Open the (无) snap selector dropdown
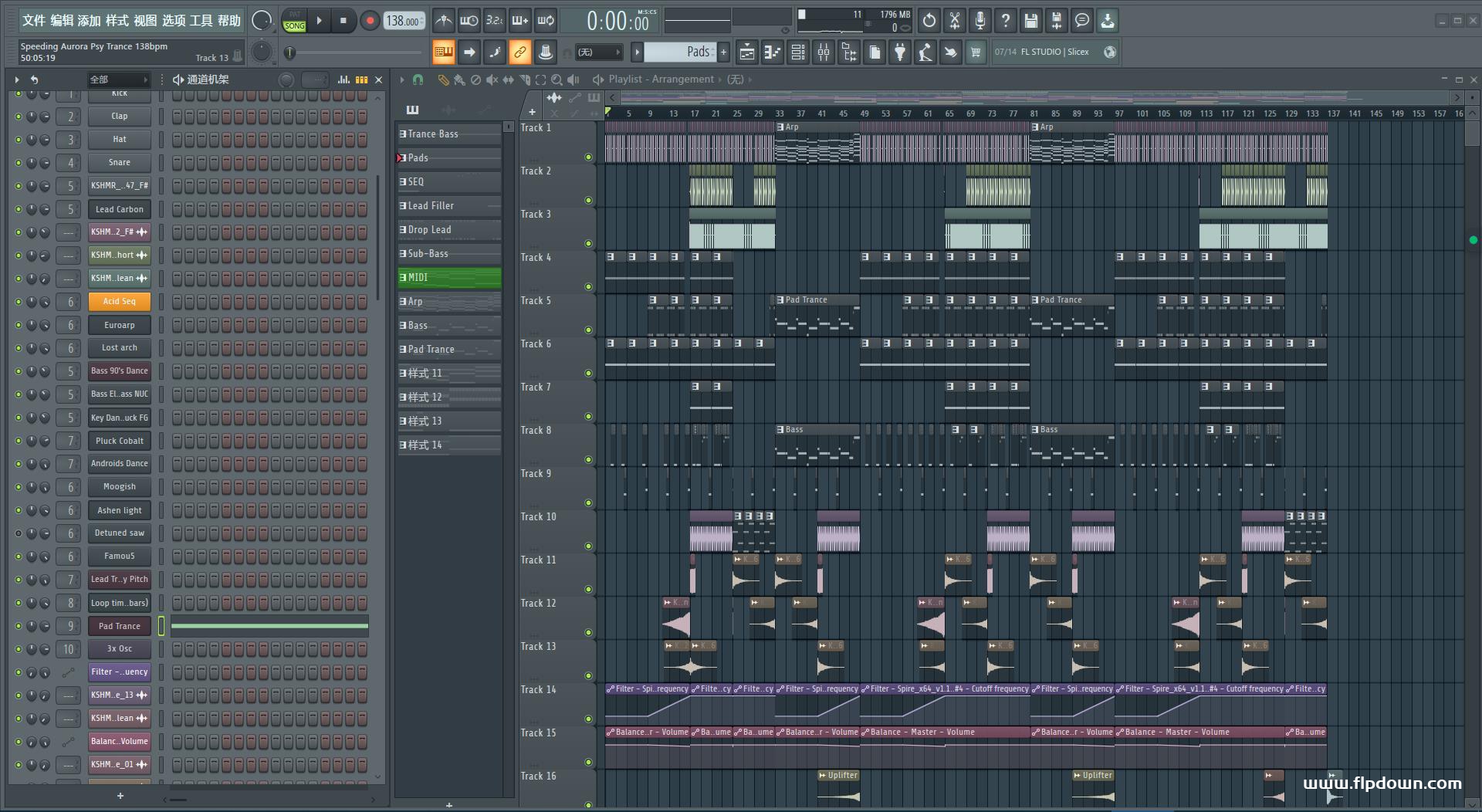 pos(599,52)
